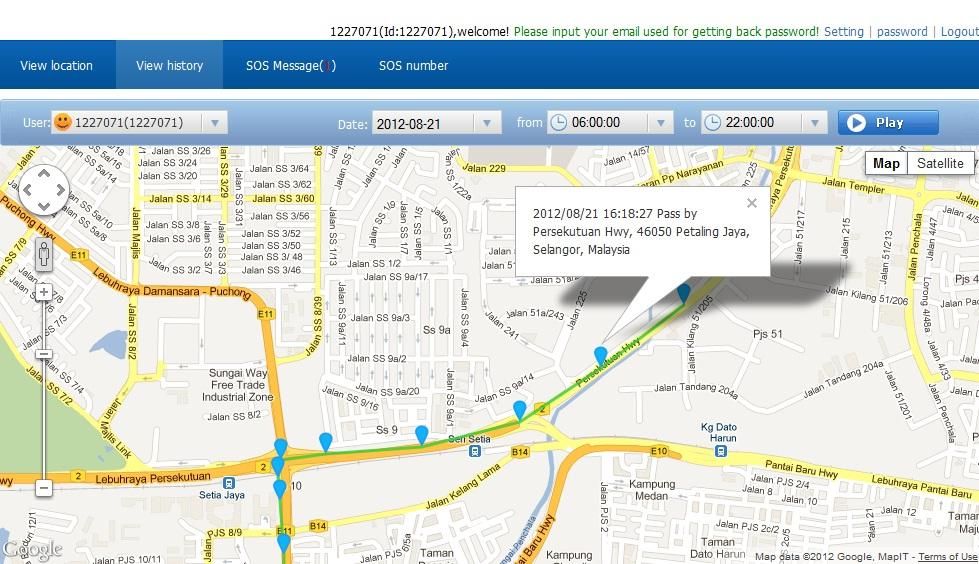Open the Setting link
The width and height of the screenshot is (979, 564).
click(843, 32)
